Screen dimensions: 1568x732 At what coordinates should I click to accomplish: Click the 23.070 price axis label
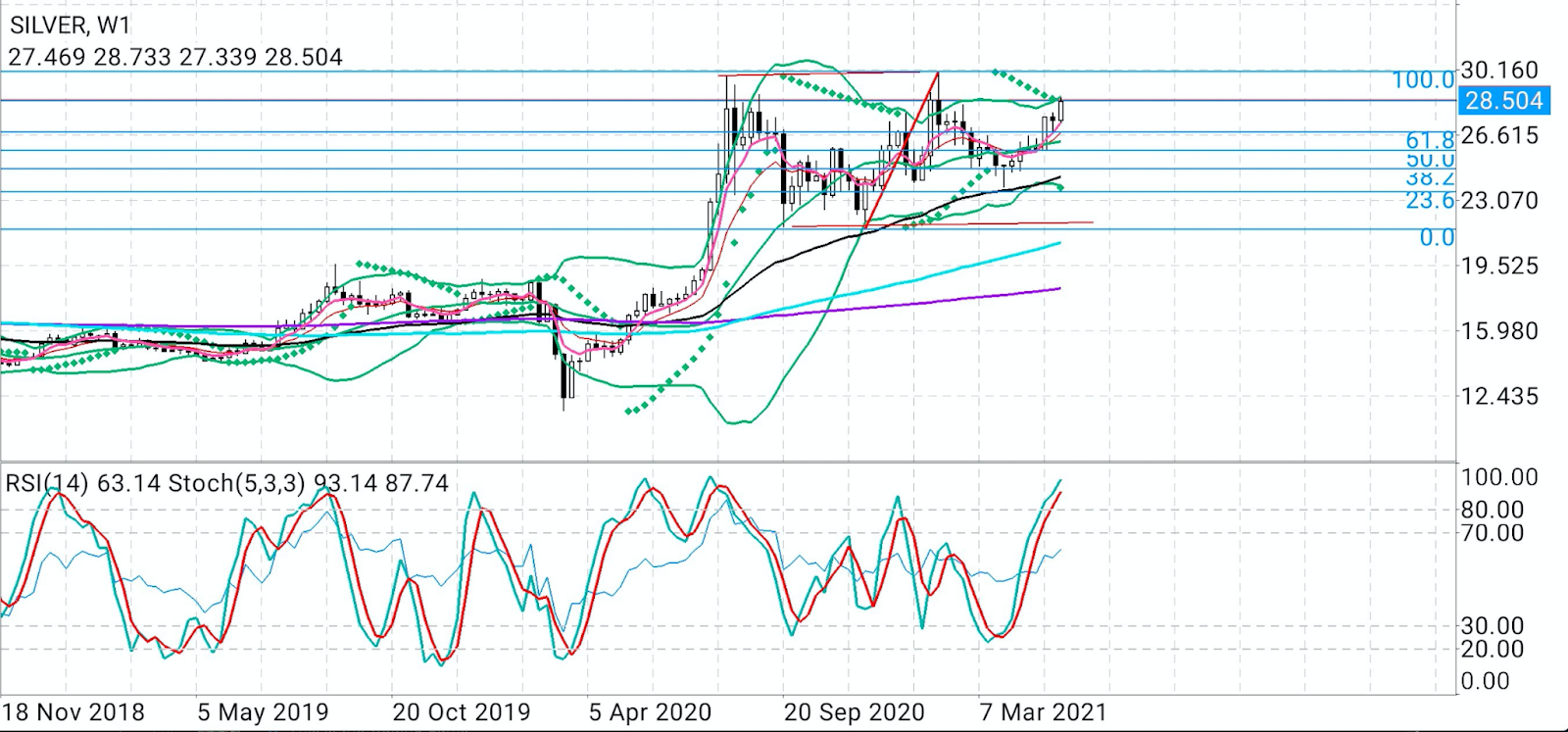1499,200
